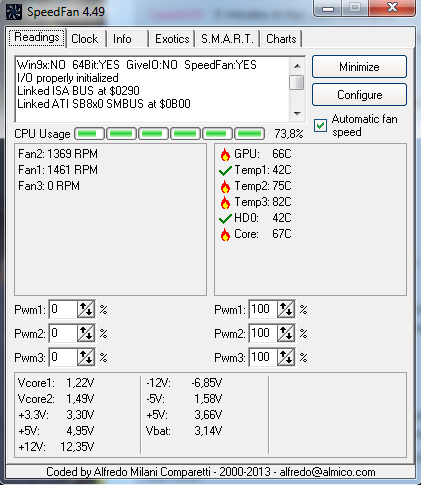Click the Minimize button
421x485 pixels.
tap(359, 67)
